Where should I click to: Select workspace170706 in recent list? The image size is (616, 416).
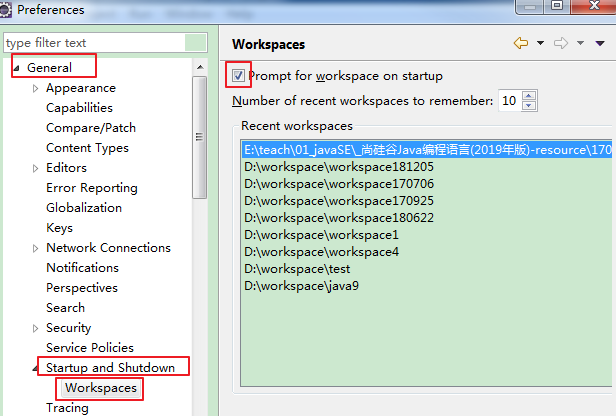pos(339,184)
